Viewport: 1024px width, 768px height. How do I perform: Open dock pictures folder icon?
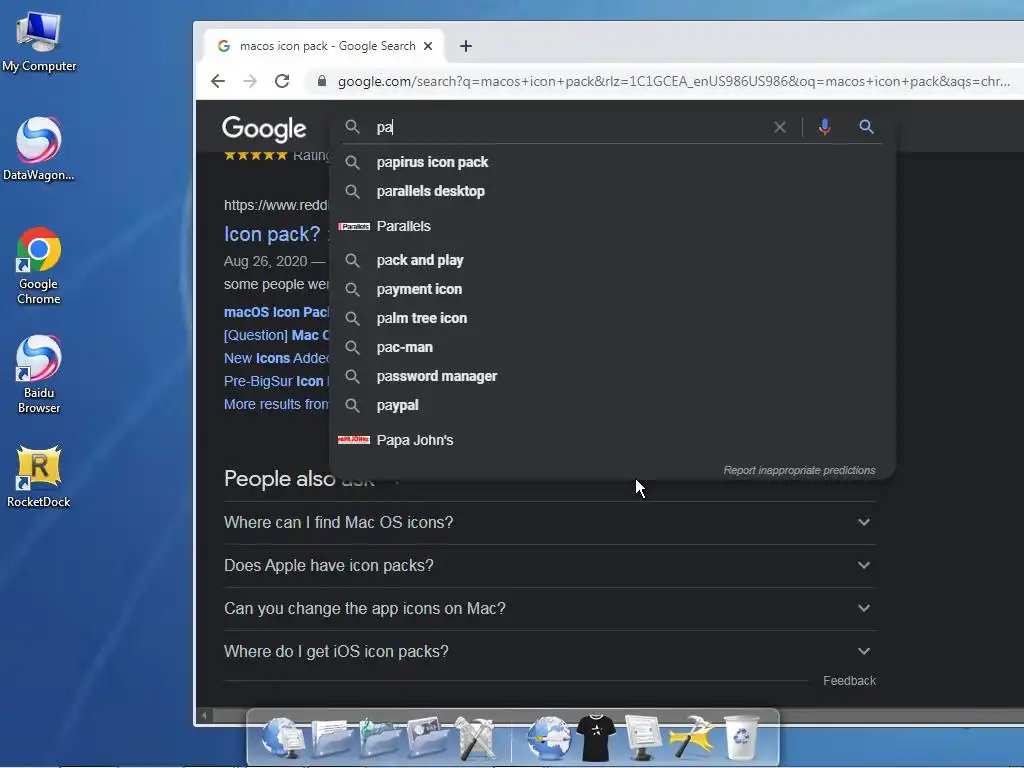428,738
